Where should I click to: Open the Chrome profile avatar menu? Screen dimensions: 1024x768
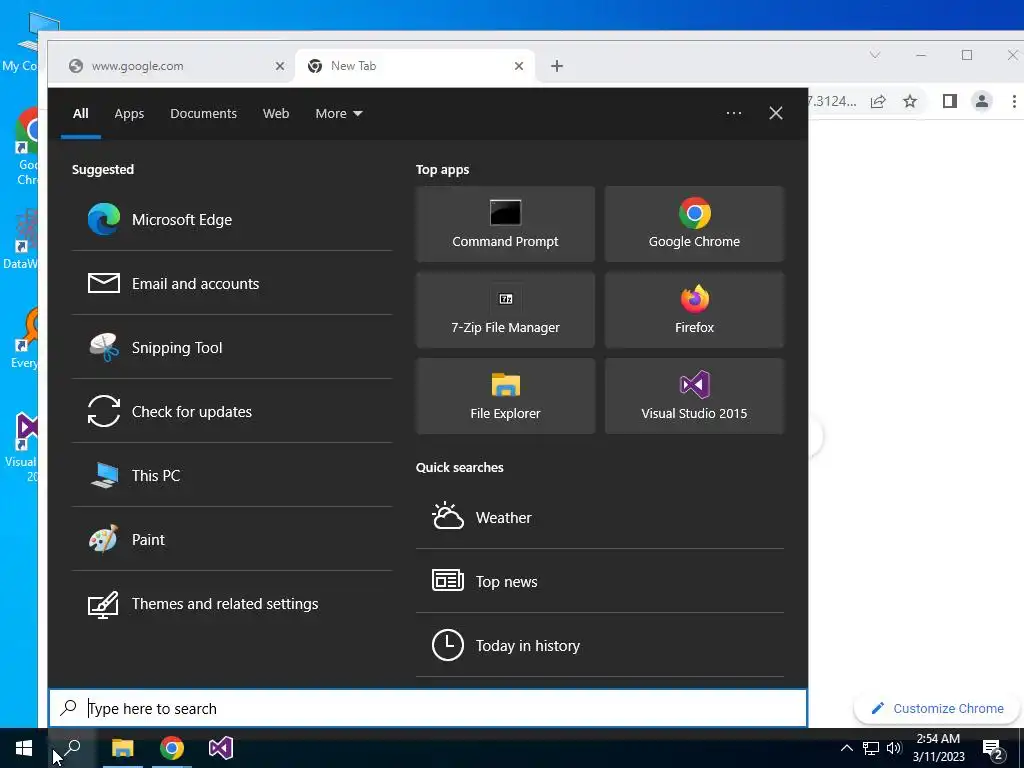(982, 101)
